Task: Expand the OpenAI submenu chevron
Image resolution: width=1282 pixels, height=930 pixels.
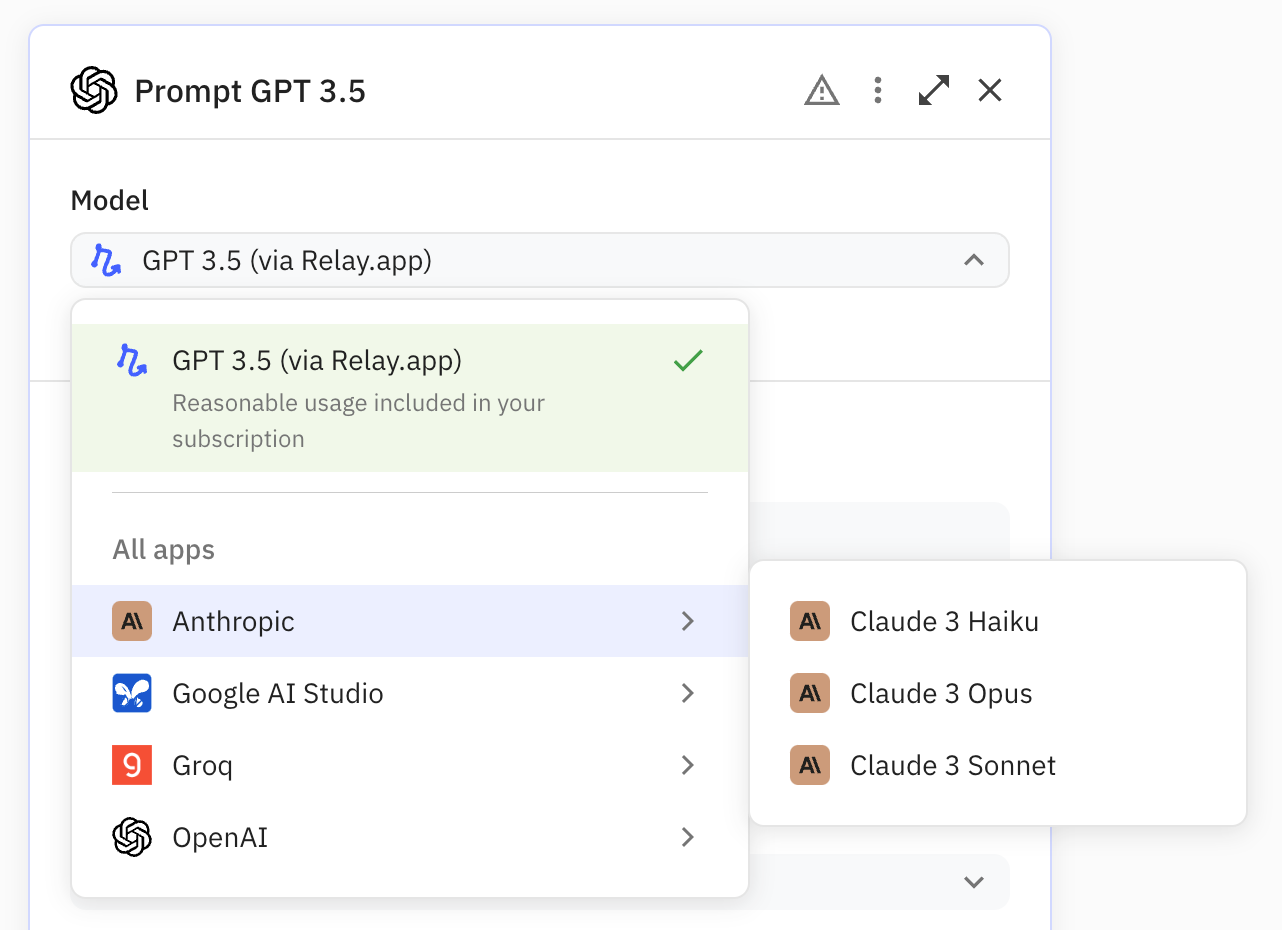Action: 687,837
